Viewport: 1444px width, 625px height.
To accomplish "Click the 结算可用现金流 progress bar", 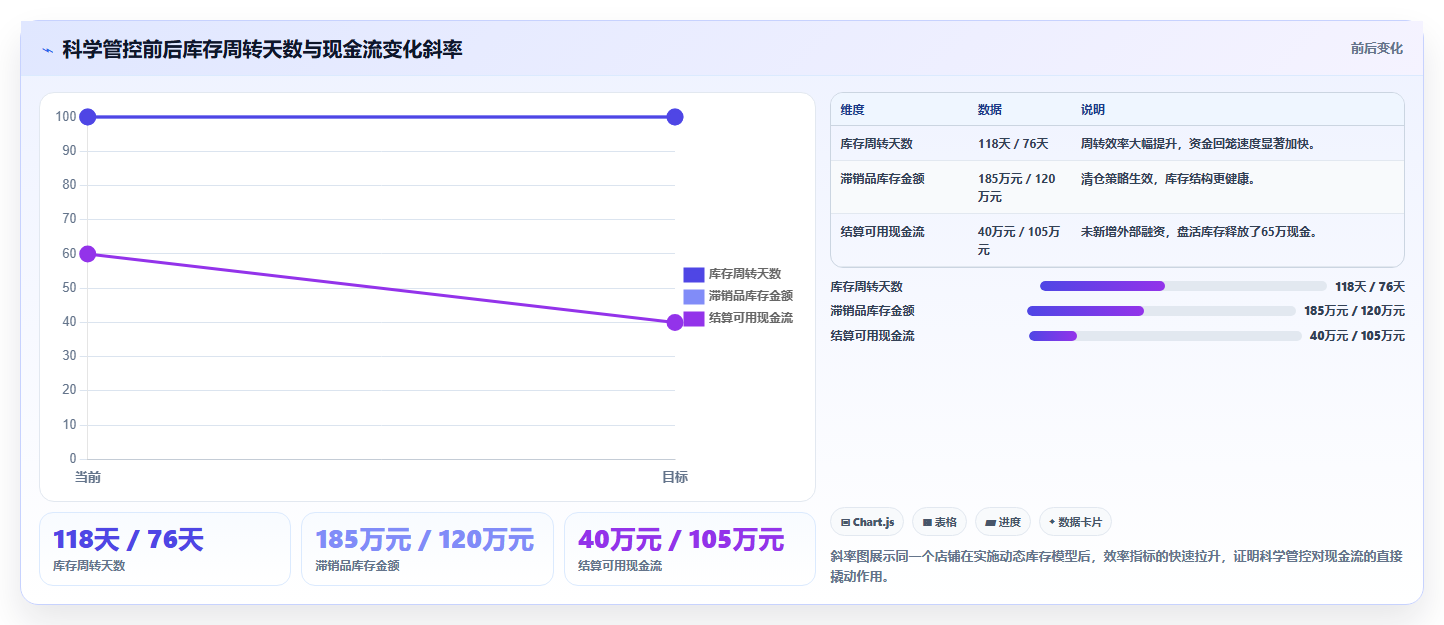I will 1165,336.
